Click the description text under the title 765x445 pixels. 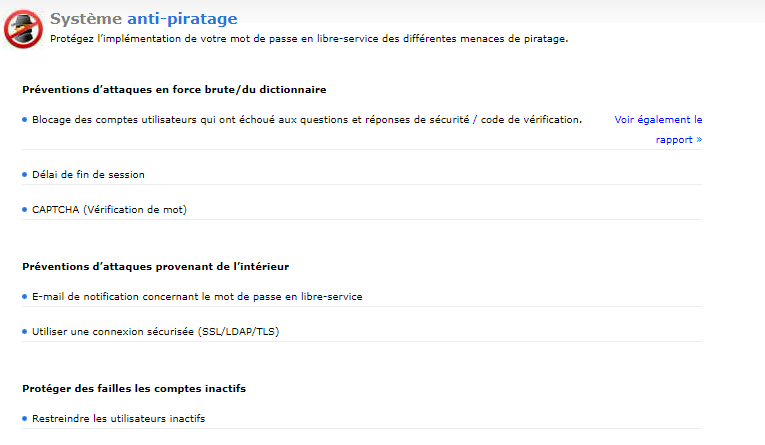click(x=308, y=39)
